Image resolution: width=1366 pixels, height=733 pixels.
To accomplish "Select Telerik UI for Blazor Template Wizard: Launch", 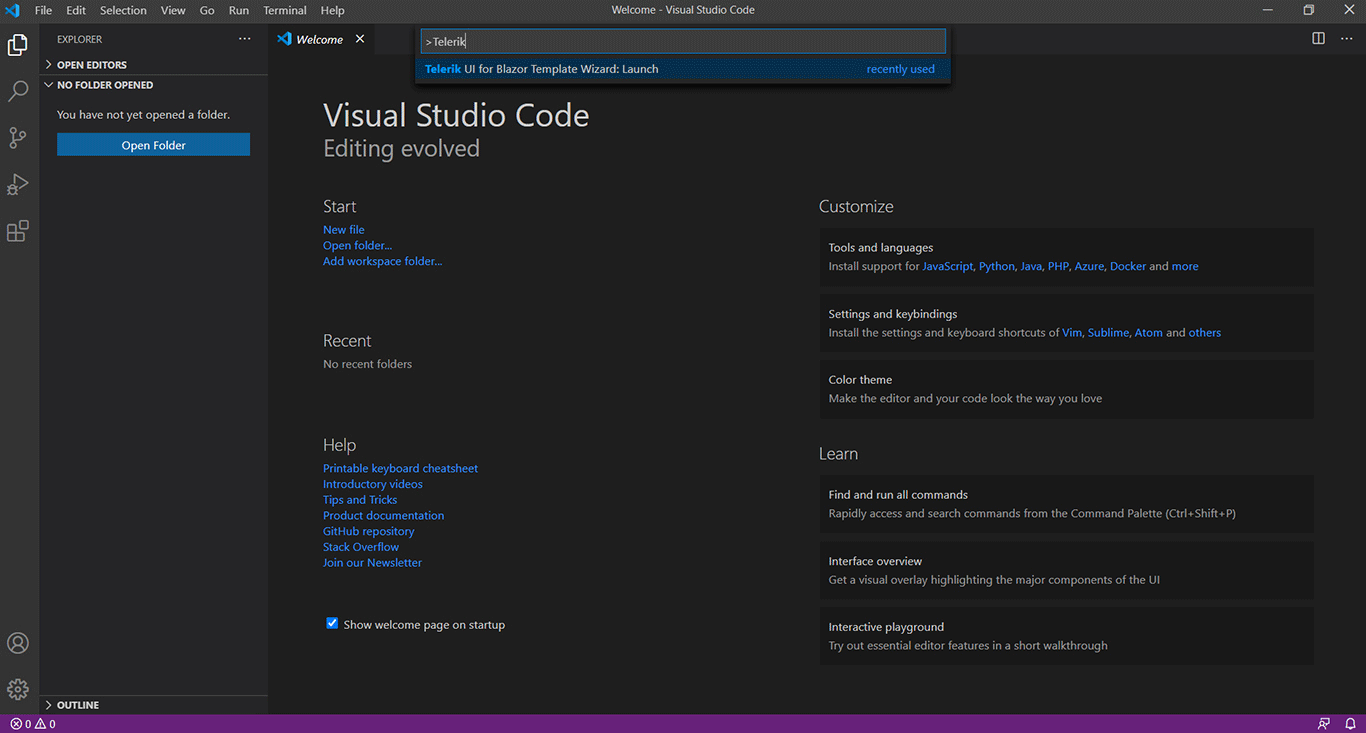I will pyautogui.click(x=682, y=69).
